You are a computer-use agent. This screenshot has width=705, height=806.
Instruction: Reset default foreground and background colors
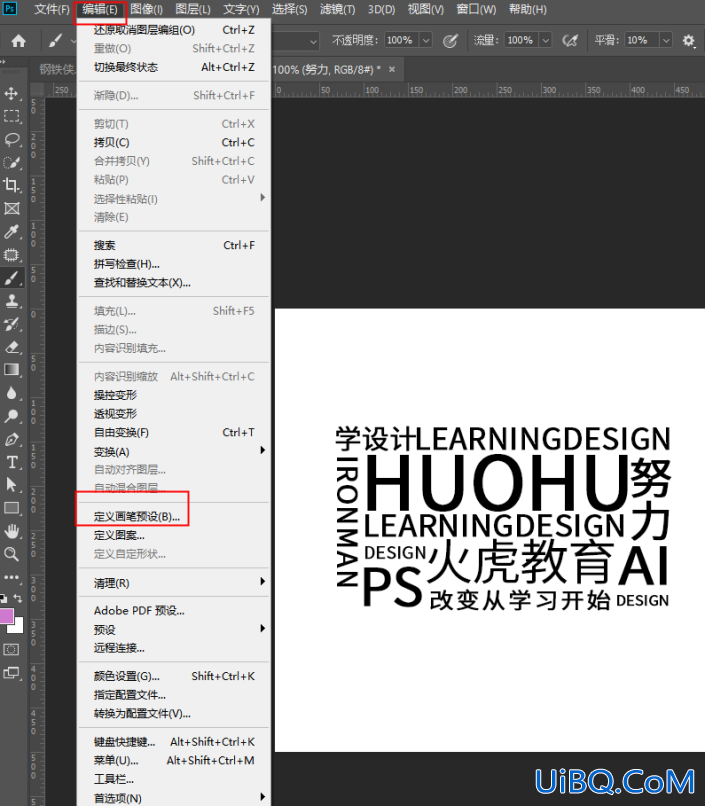[3, 598]
